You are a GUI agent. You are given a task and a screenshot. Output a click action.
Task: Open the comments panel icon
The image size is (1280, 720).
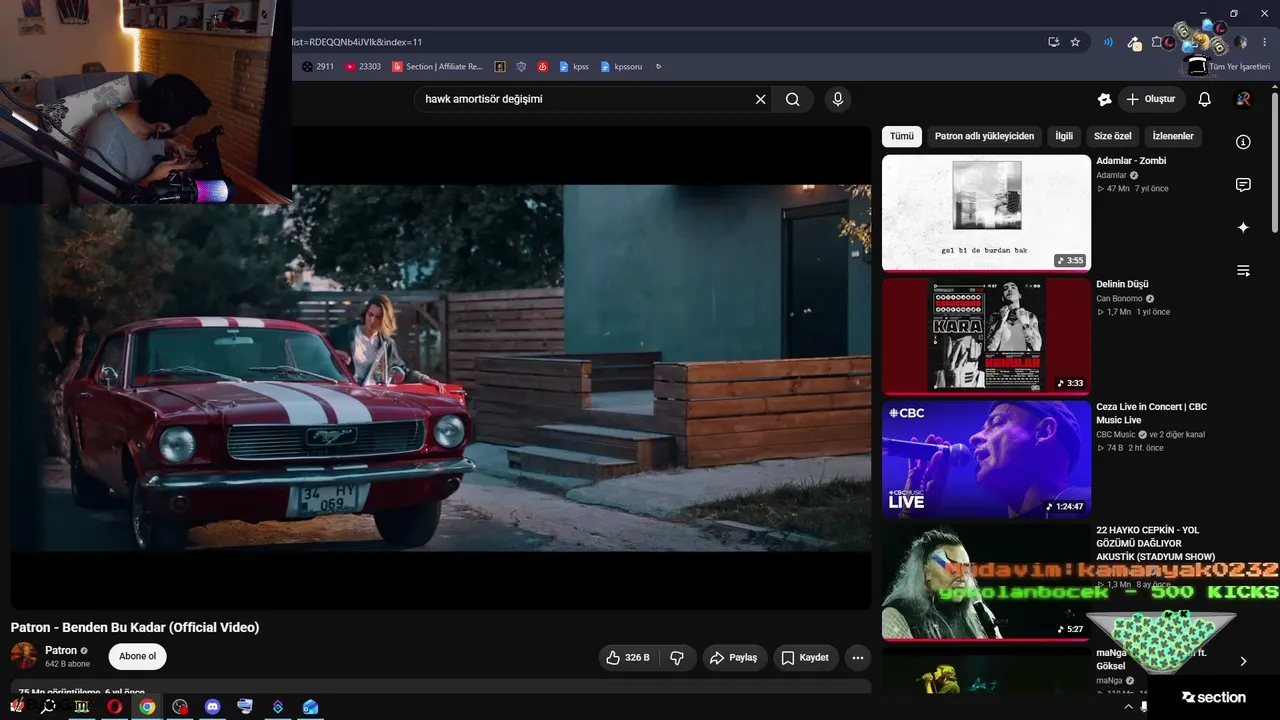[1243, 185]
